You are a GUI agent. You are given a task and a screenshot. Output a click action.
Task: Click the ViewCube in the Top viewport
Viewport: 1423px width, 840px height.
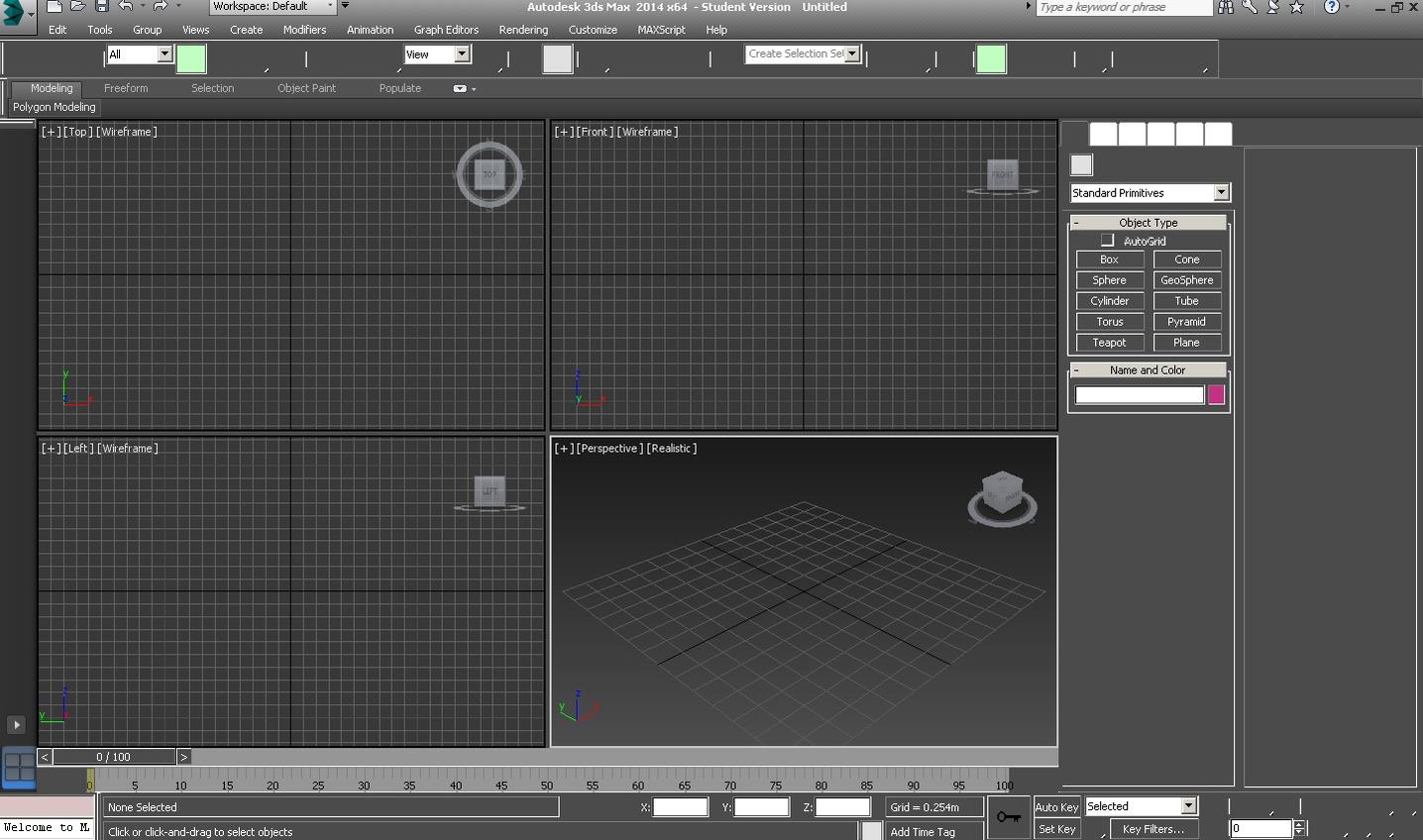click(x=490, y=174)
